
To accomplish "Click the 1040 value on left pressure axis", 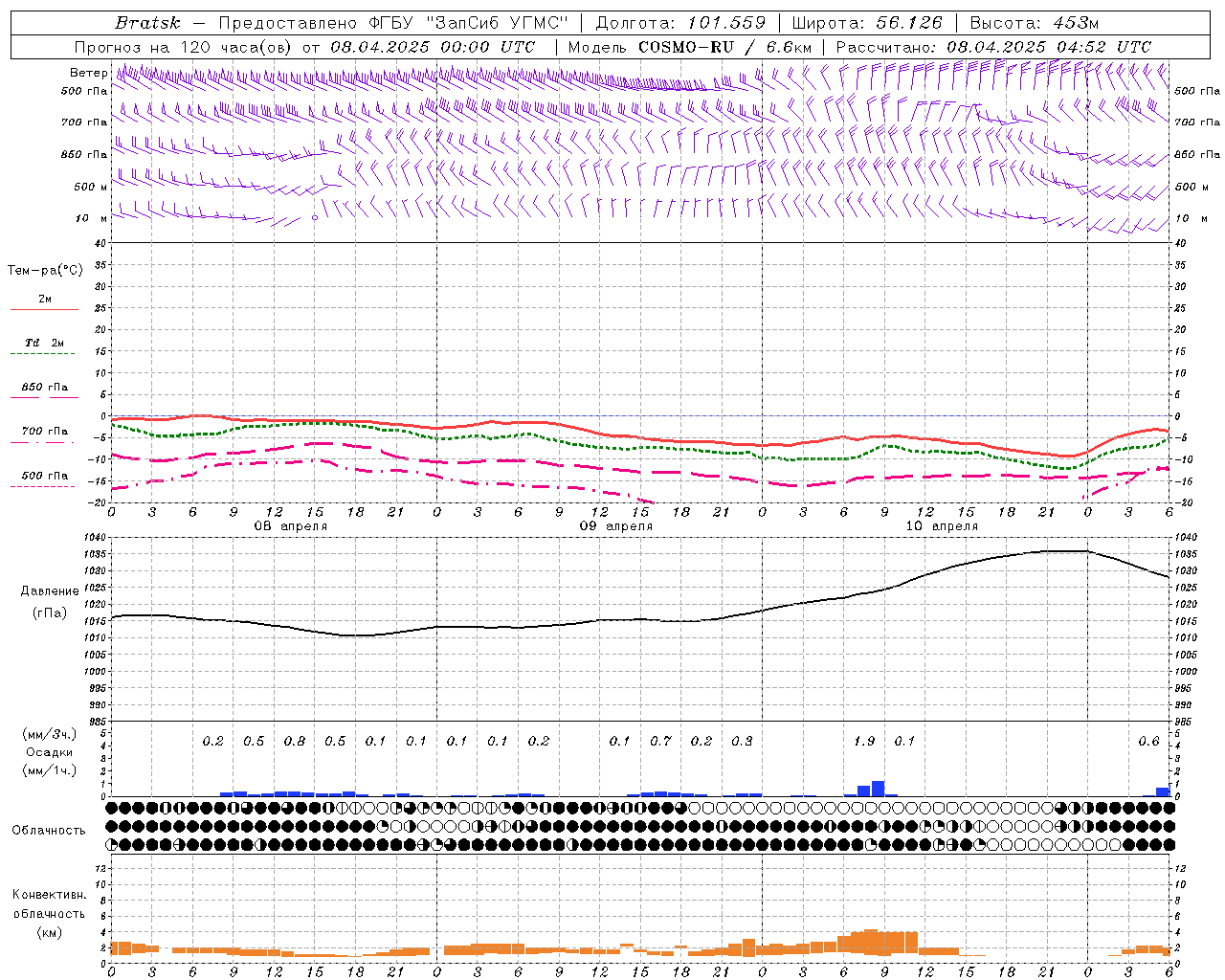I will pyautogui.click(x=95, y=537).
